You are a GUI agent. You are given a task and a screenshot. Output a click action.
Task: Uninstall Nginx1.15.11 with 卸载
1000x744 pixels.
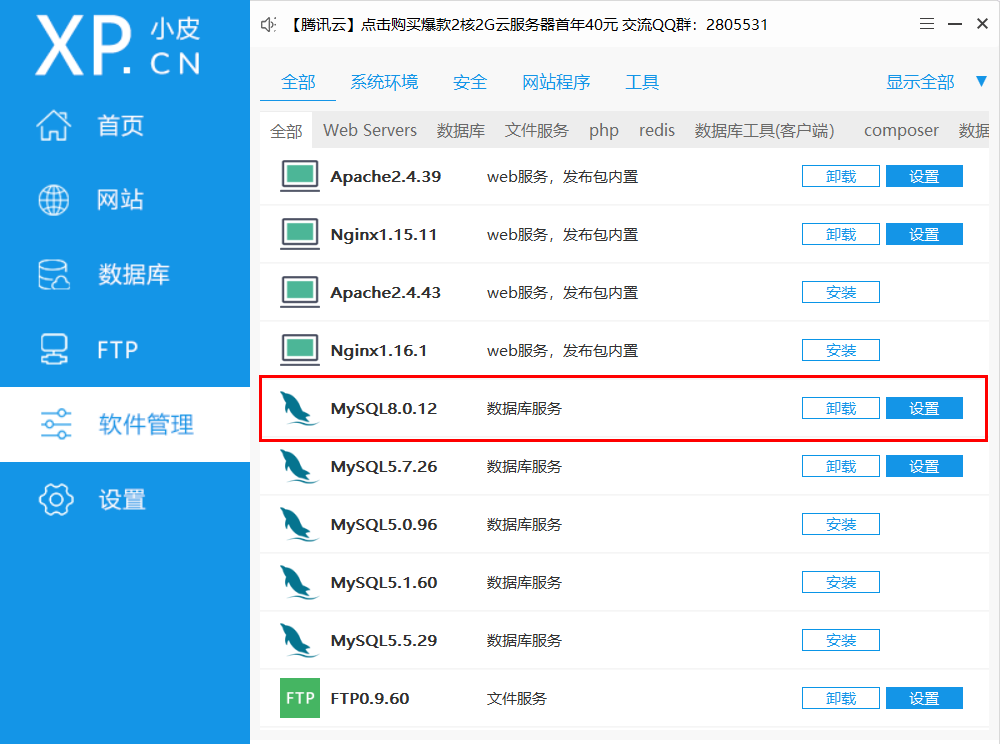841,234
